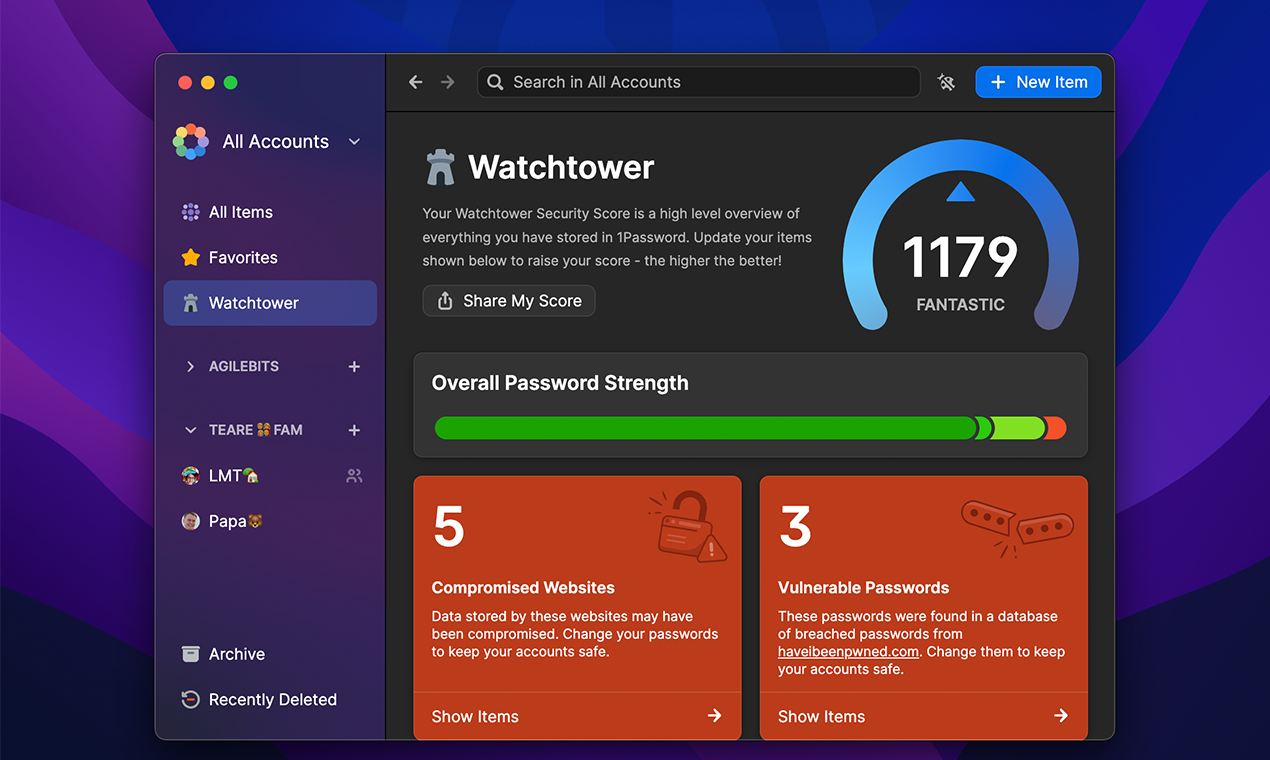Screen dimensions: 1270x760
Task: Click the magnifier icon in search bar
Action: coord(496,82)
